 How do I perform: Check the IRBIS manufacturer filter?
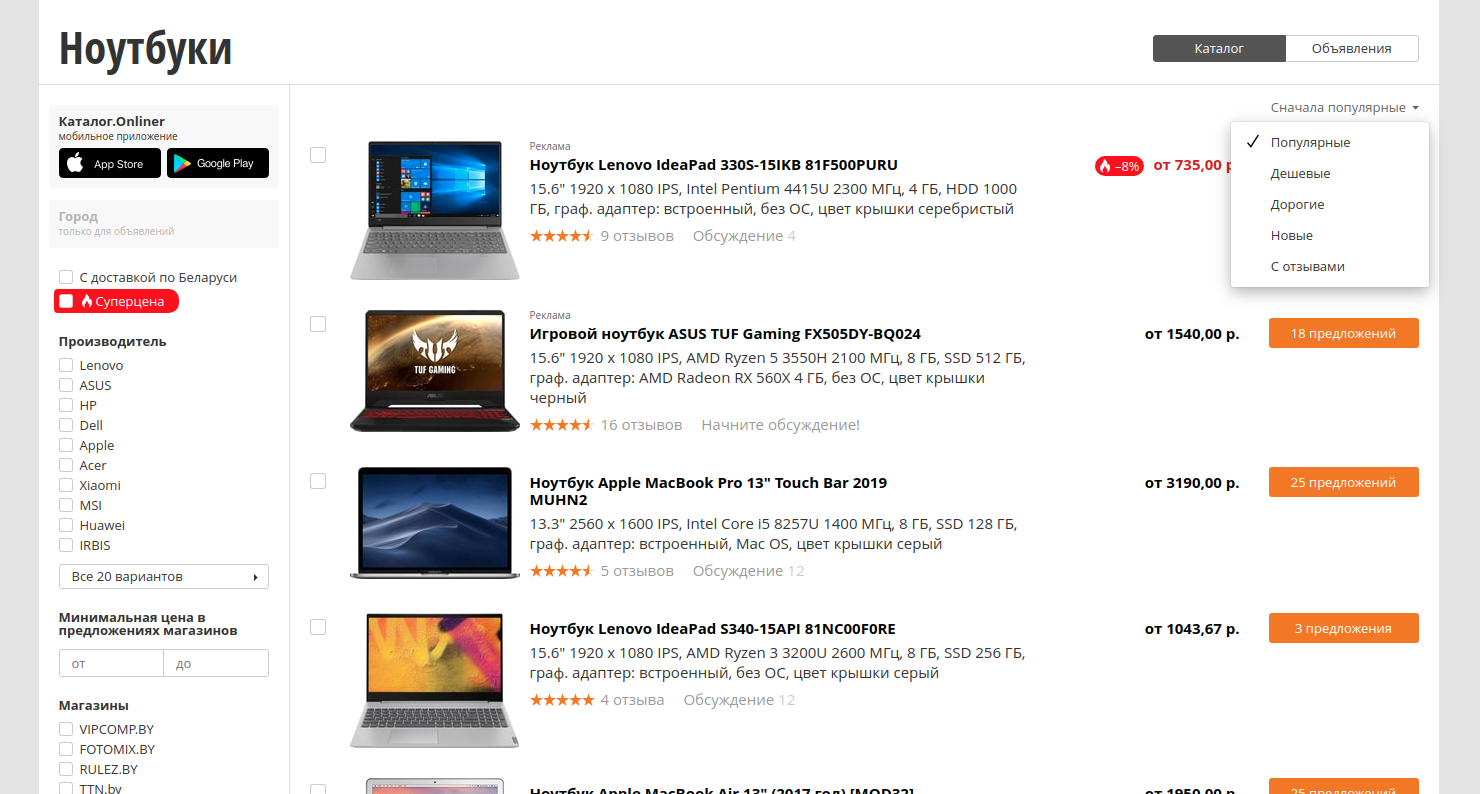(66, 545)
